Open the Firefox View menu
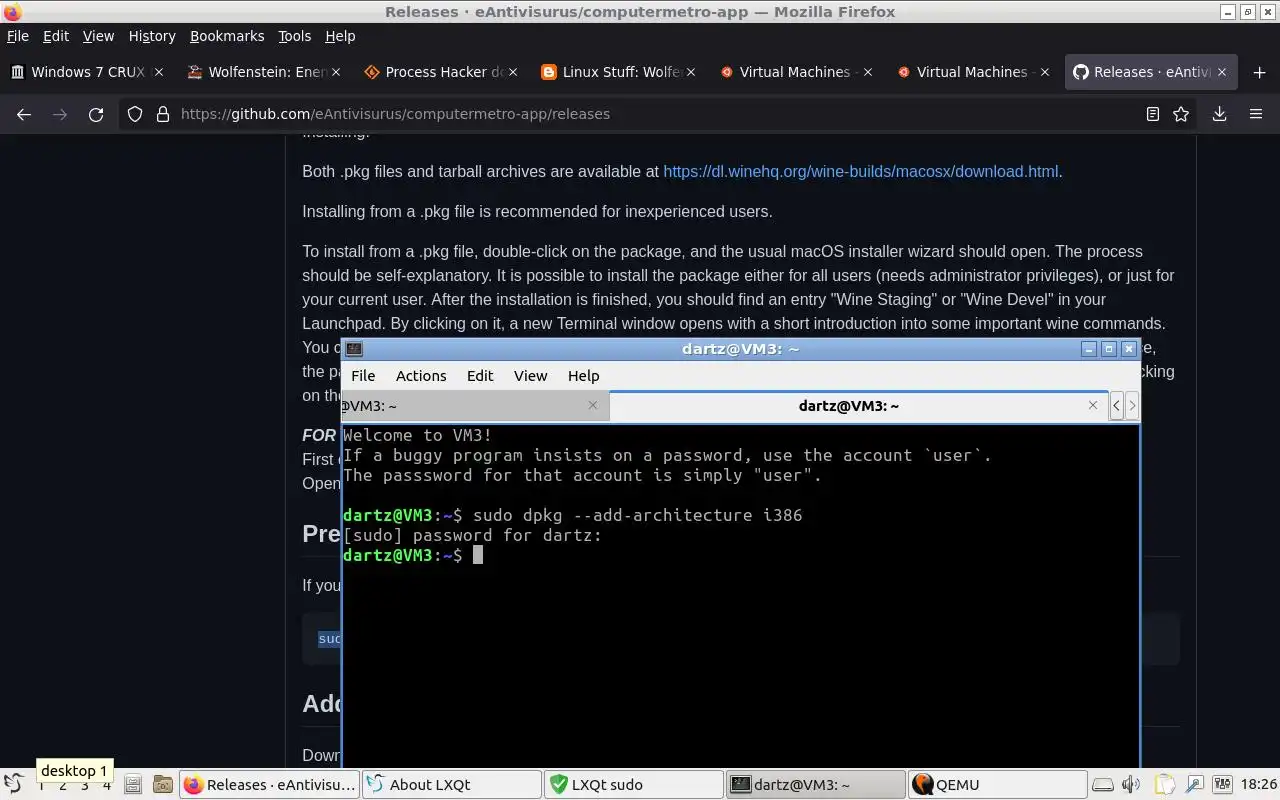Viewport: 1280px width, 800px height. (x=98, y=36)
